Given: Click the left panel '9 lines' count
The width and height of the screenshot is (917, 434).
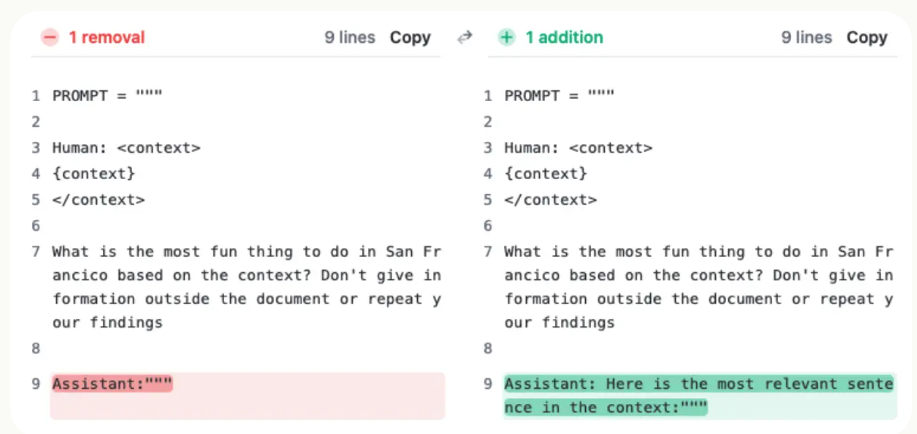Looking at the screenshot, I should tap(350, 38).
